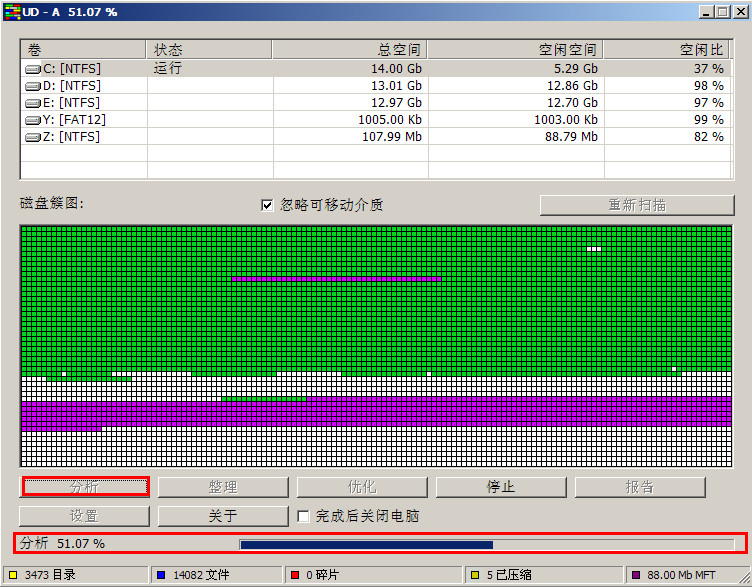Click the 12.70 Gb free space cell
This screenshot has width=752, height=587.
tap(573, 103)
